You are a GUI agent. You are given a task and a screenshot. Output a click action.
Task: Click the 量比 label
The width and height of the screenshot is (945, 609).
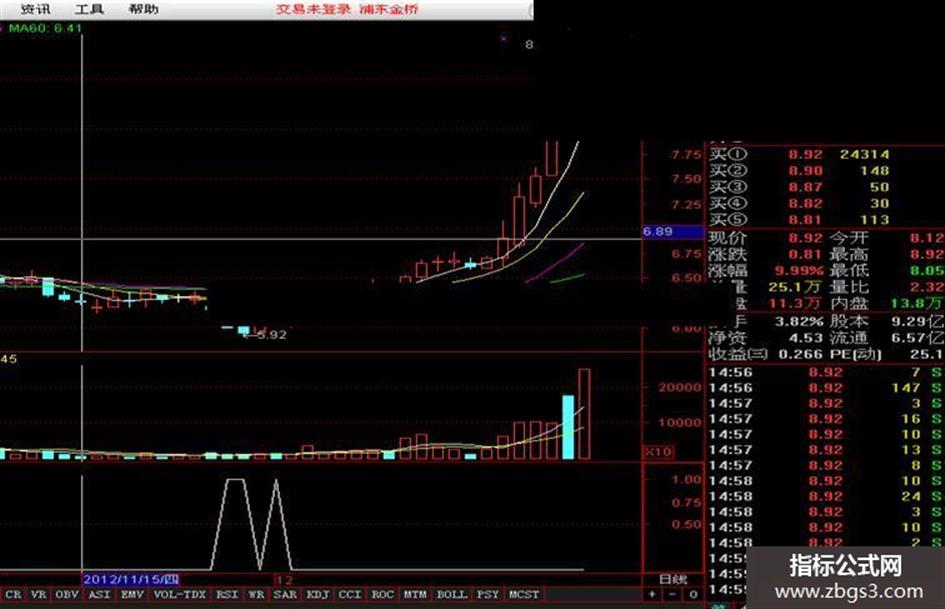point(849,287)
